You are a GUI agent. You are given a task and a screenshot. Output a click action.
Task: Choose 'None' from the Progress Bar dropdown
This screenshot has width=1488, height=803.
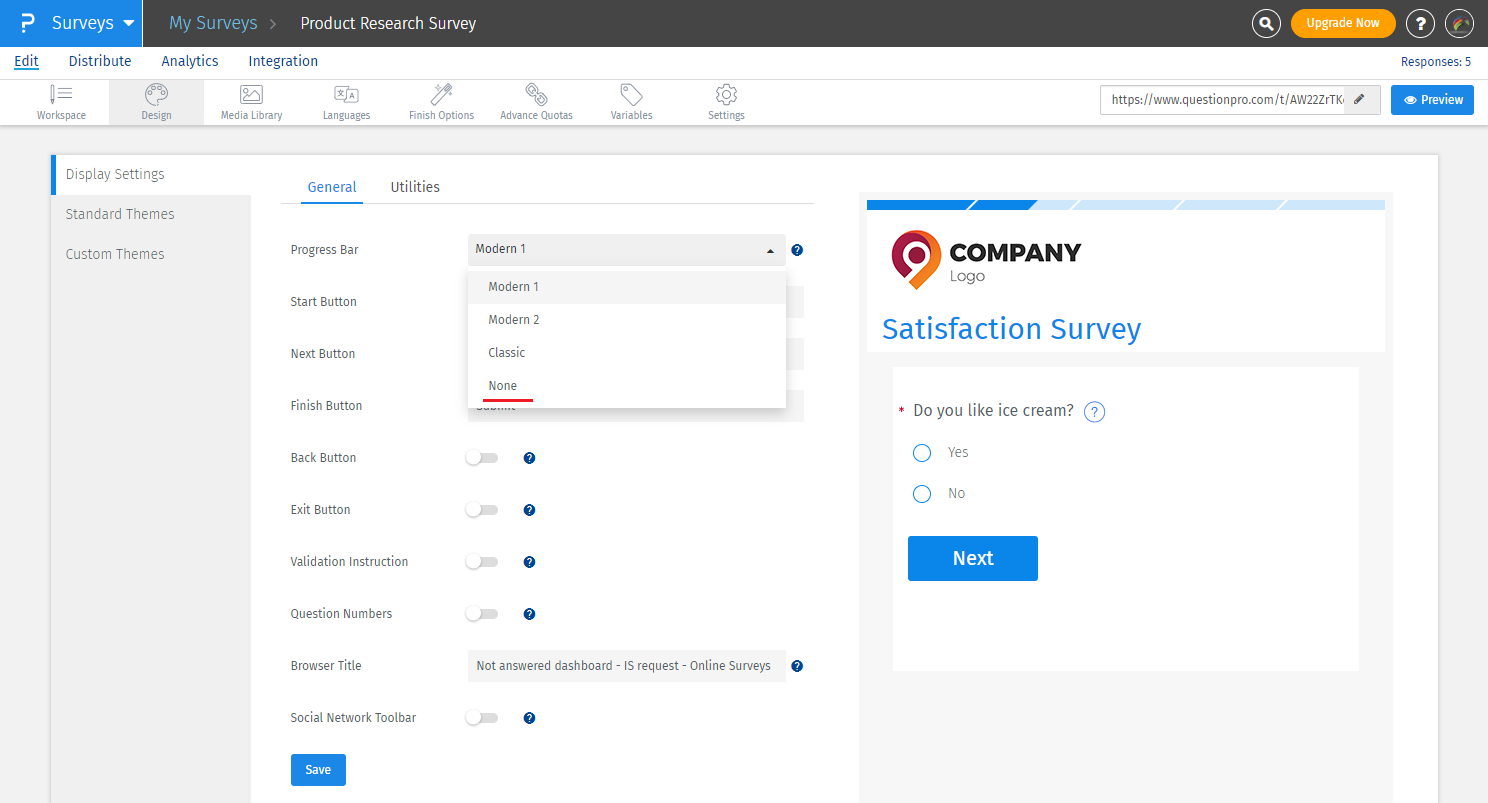[x=503, y=386]
